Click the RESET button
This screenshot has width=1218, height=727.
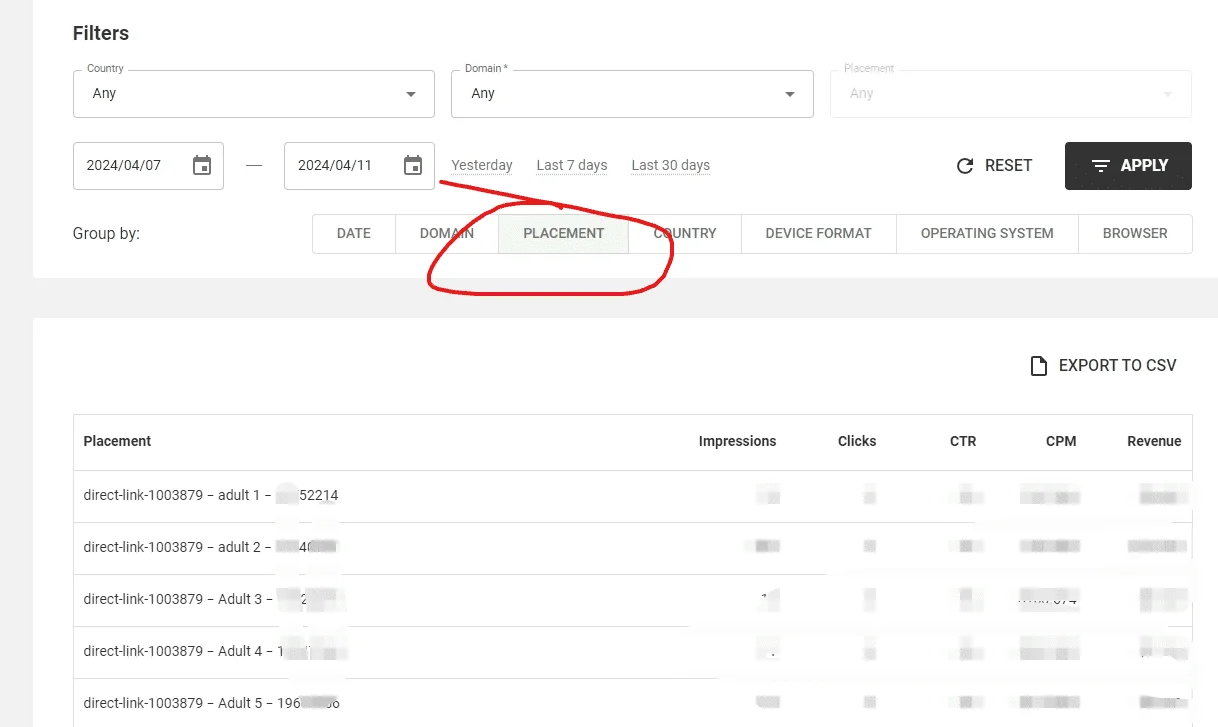[994, 166]
